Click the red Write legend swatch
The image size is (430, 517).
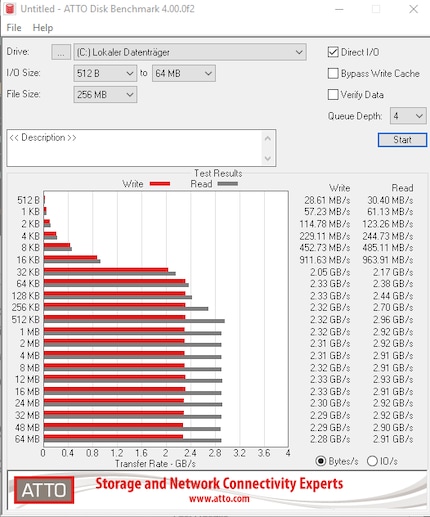pos(160,184)
